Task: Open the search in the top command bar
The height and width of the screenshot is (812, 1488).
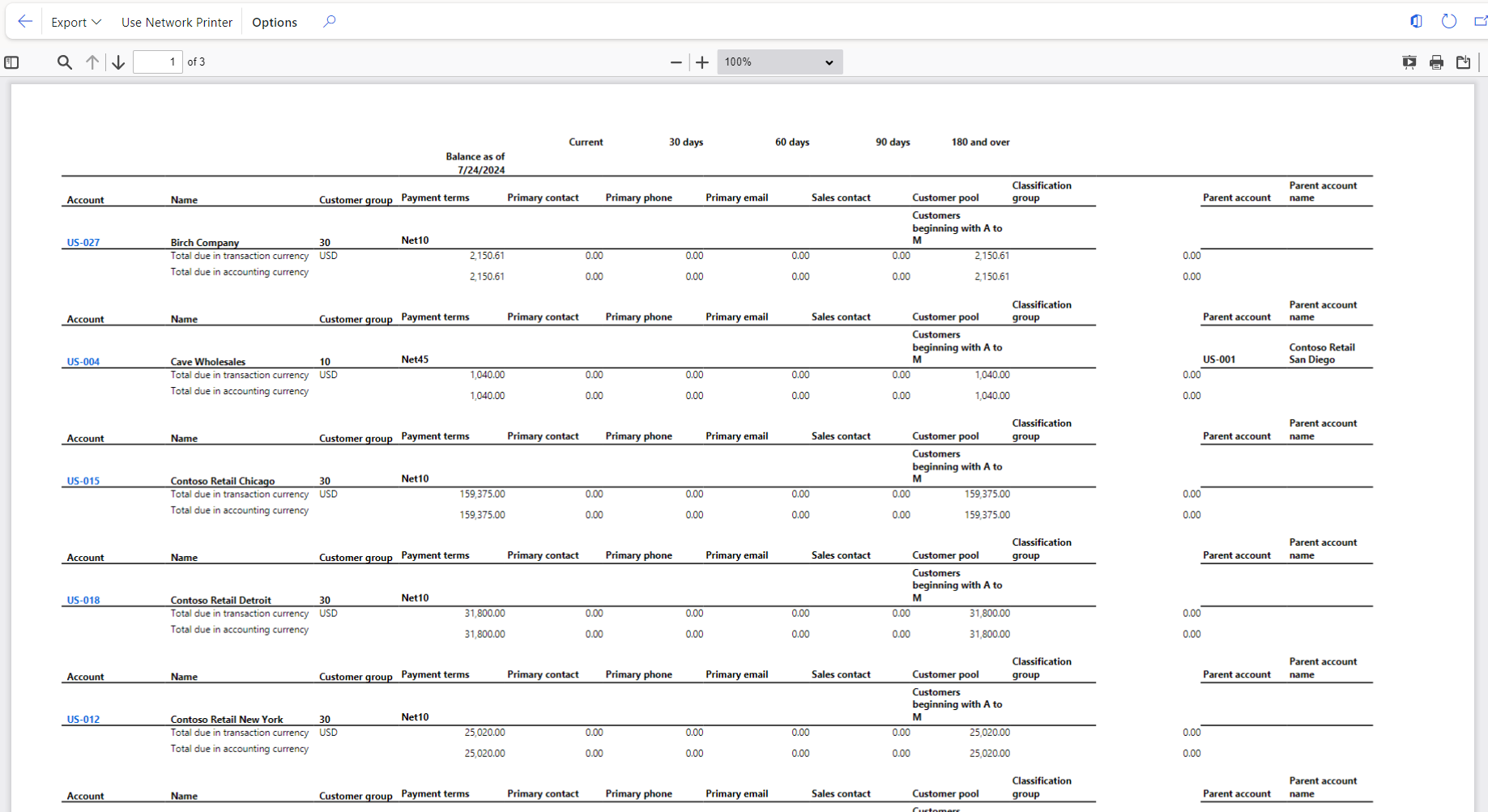Action: point(329,22)
